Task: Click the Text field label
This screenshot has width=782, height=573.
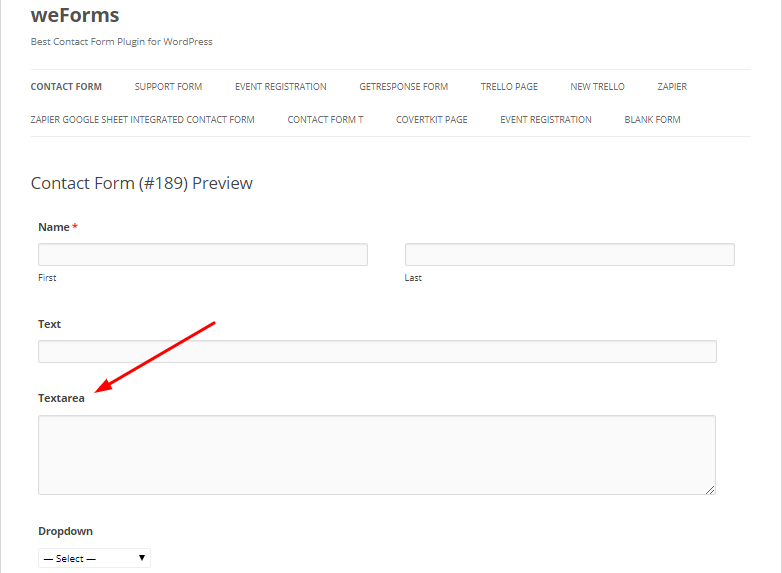Action: tap(49, 324)
